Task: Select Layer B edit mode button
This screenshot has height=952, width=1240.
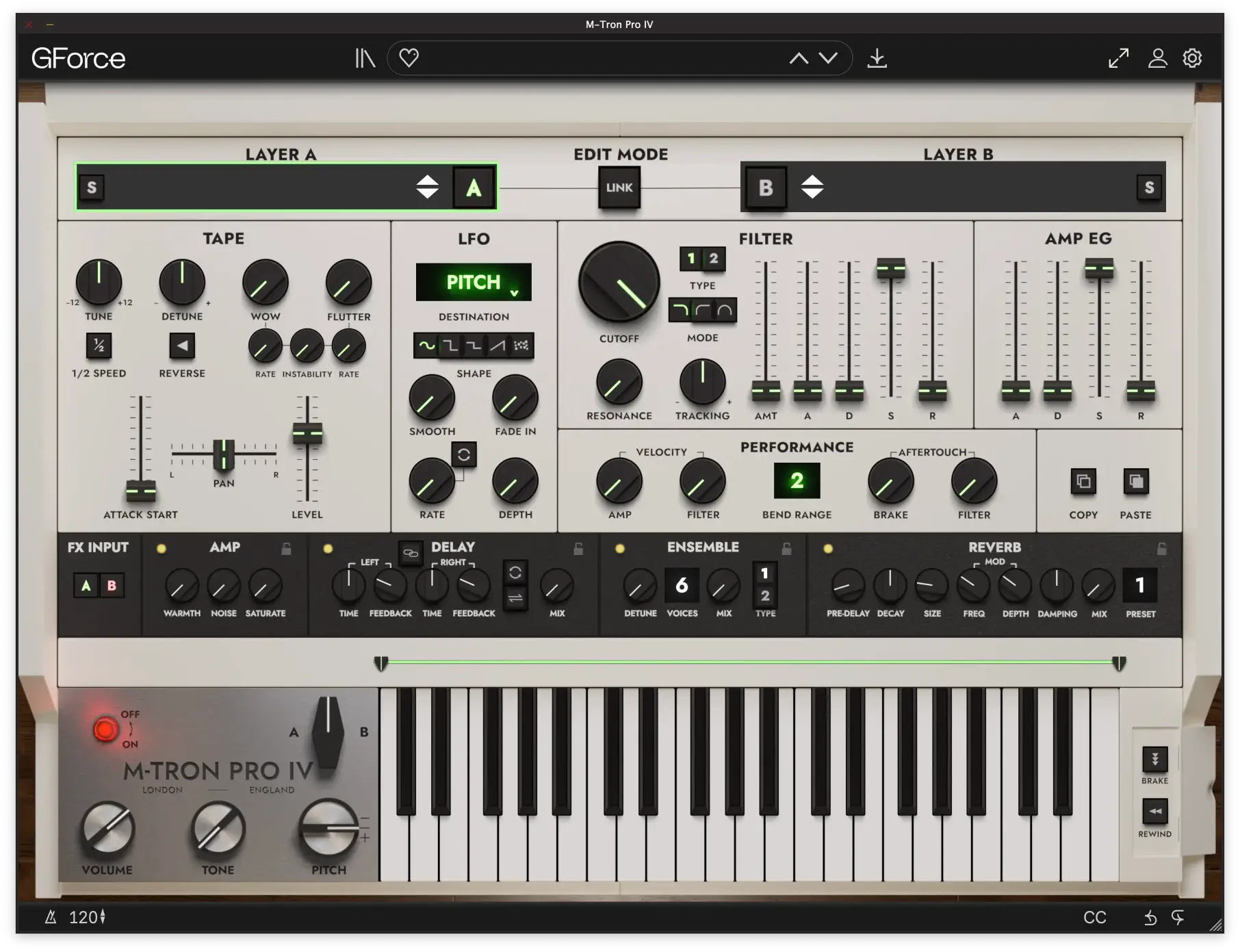Action: 765,188
